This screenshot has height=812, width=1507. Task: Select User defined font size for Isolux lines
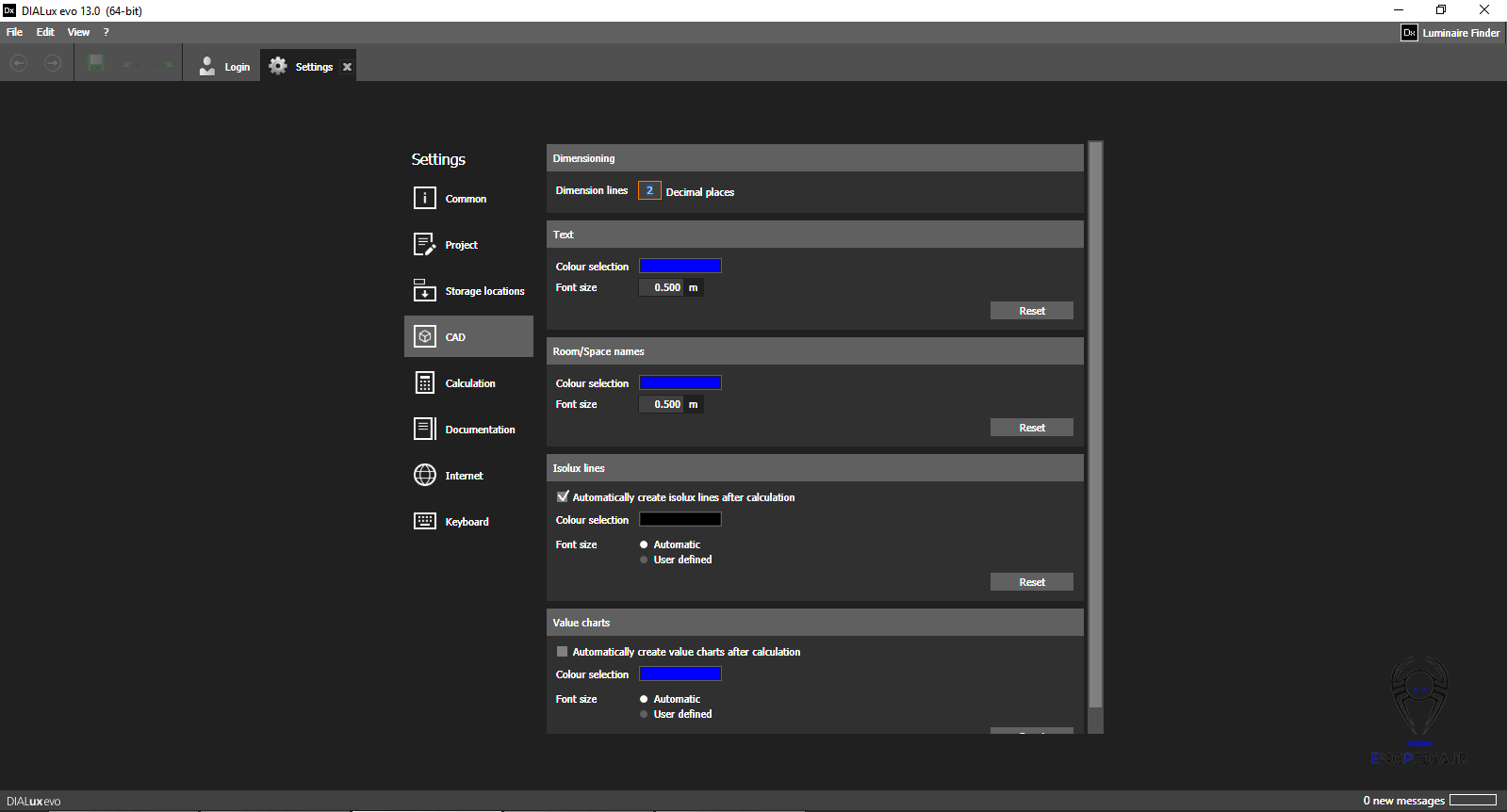coord(644,560)
